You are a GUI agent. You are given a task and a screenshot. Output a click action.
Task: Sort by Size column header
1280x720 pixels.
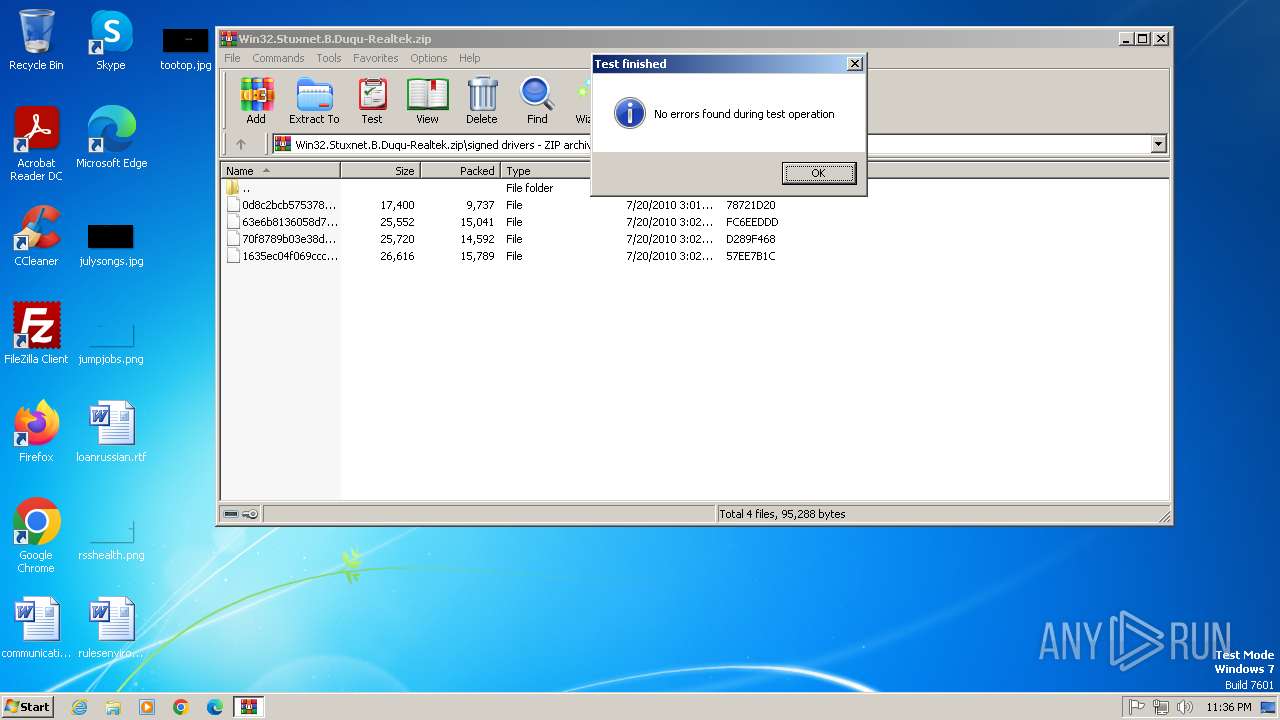[x=381, y=171]
